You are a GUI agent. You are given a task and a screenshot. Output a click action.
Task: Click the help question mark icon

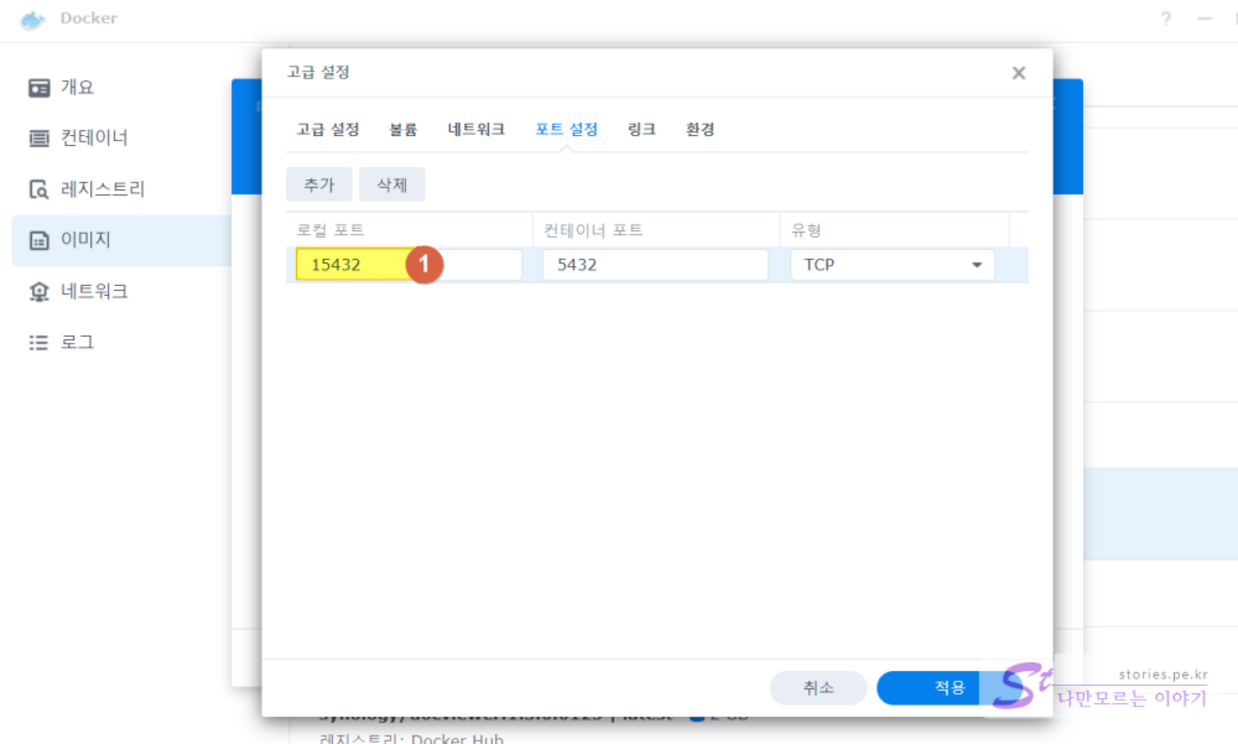pos(1166,19)
